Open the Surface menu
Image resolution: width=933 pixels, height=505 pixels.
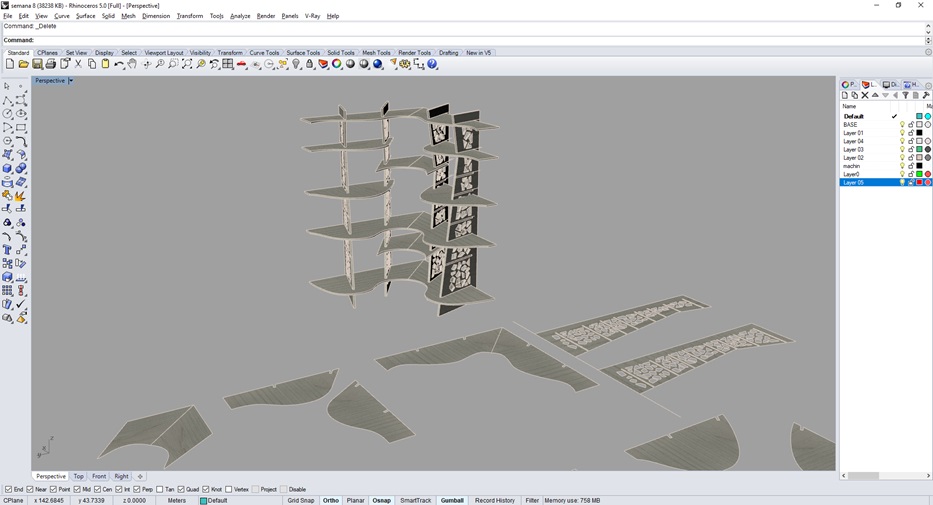pos(86,16)
